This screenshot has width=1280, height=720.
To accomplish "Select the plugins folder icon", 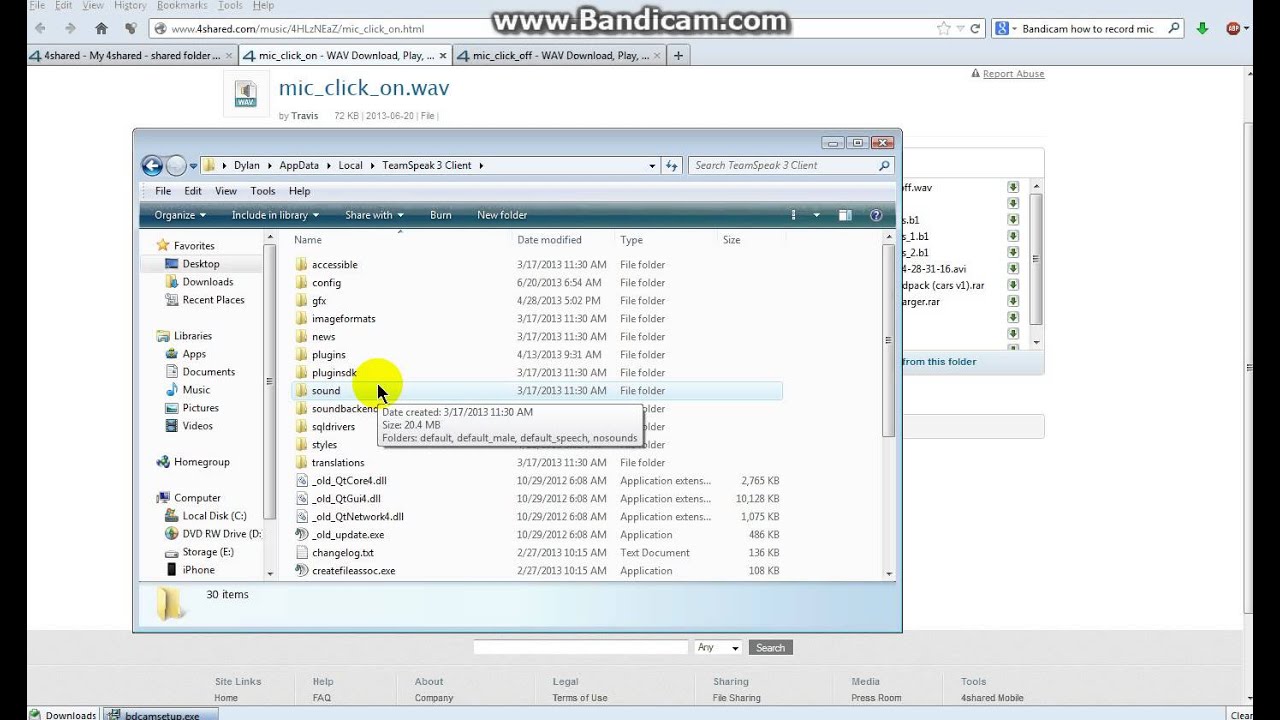I will pos(302,355).
